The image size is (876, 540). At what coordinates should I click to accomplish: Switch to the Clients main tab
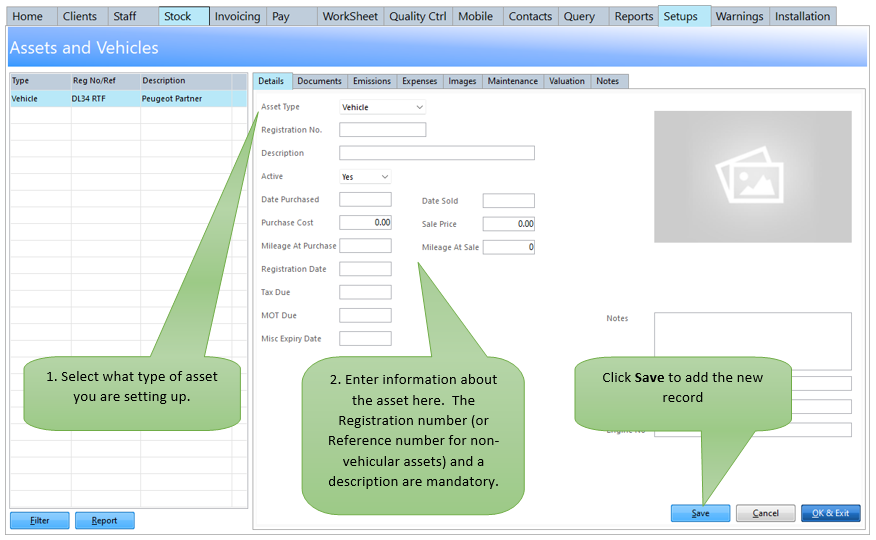click(82, 16)
